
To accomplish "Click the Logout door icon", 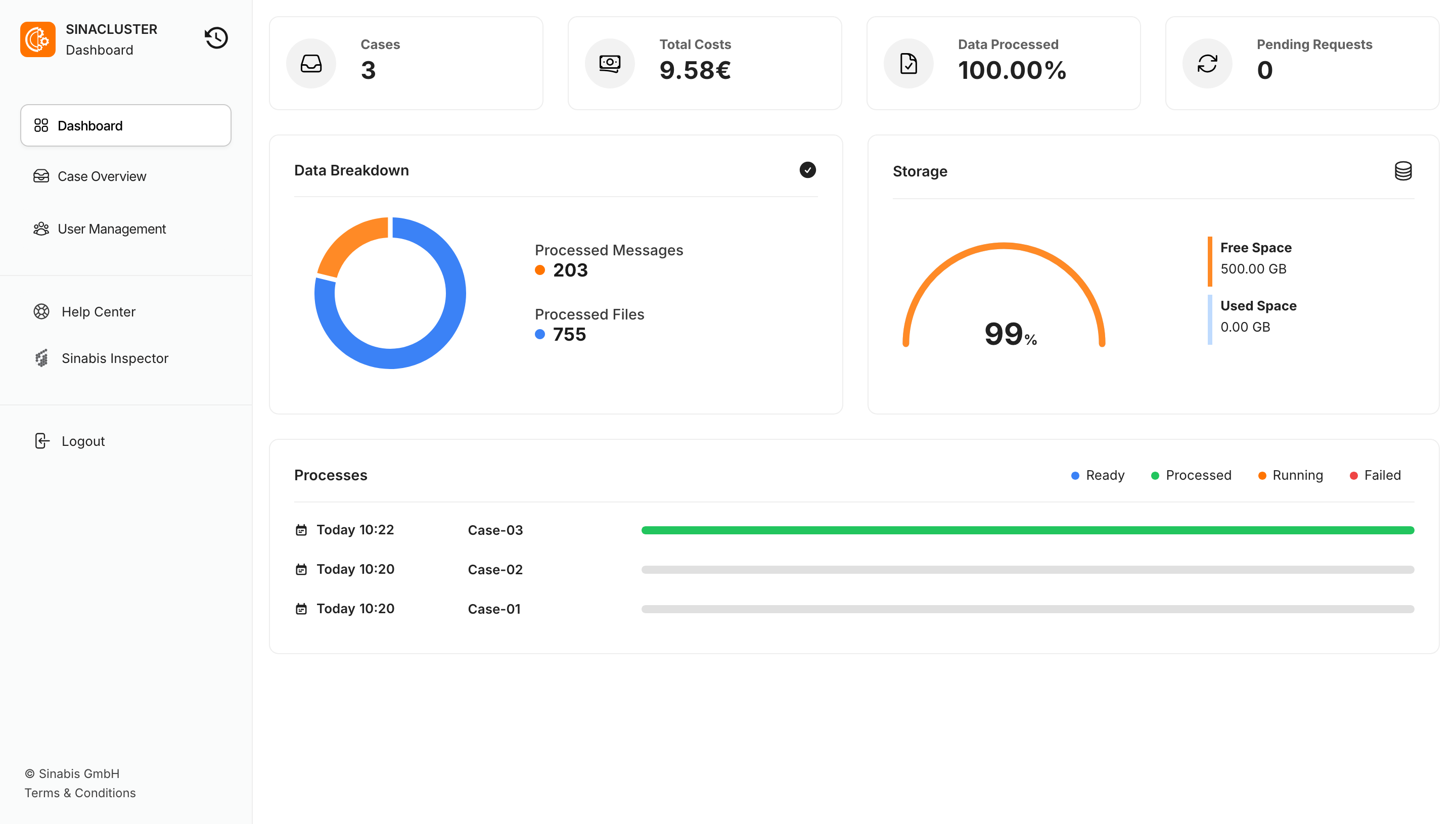I will 42,441.
